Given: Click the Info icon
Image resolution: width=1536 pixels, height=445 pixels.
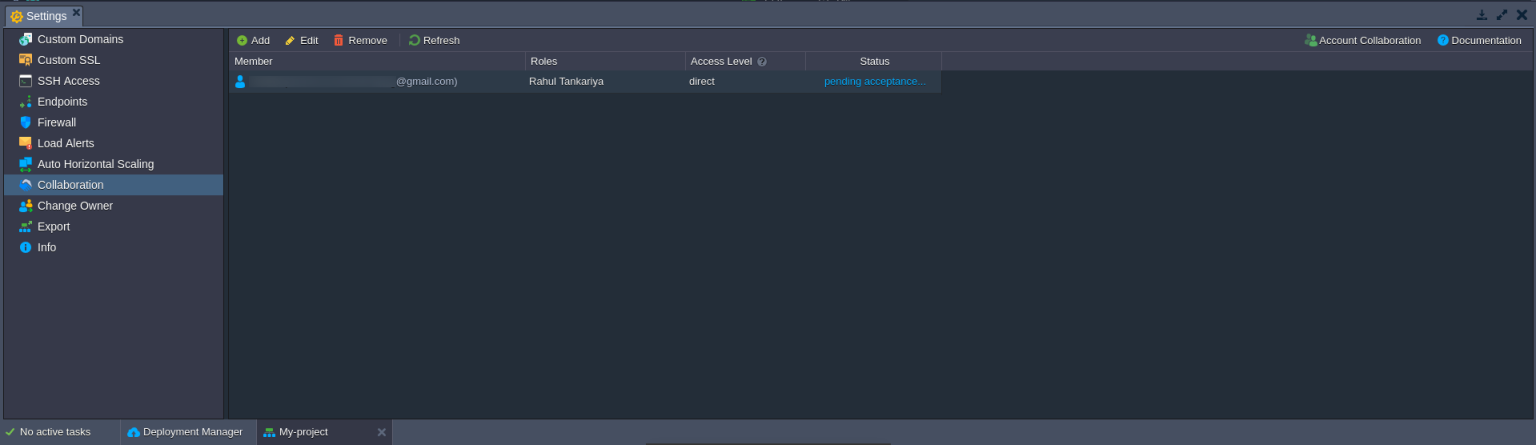Looking at the screenshot, I should click(x=25, y=247).
